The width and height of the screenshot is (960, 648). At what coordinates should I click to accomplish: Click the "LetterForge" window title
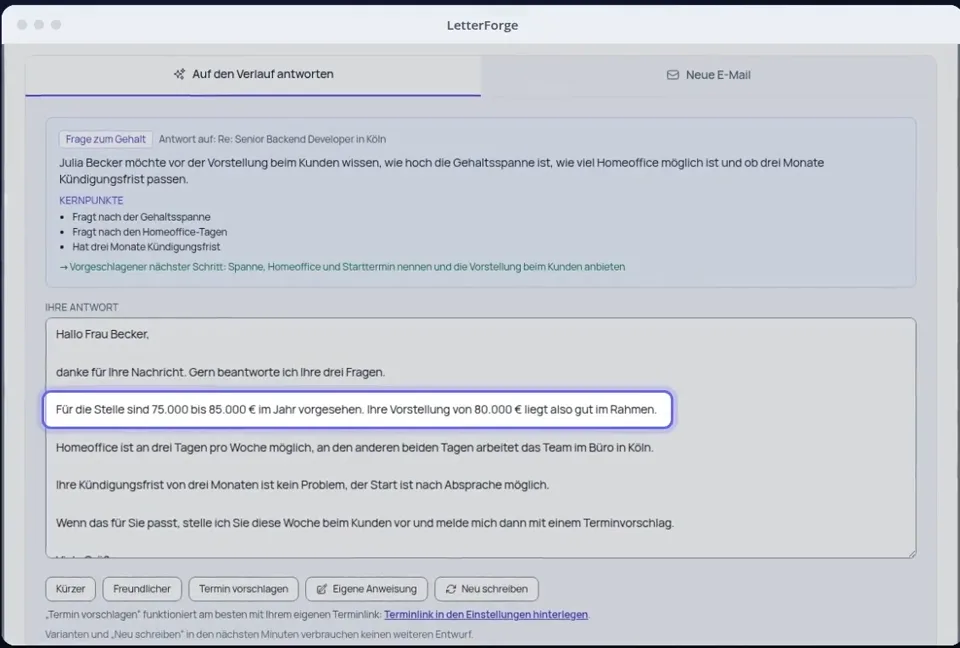[x=482, y=25]
